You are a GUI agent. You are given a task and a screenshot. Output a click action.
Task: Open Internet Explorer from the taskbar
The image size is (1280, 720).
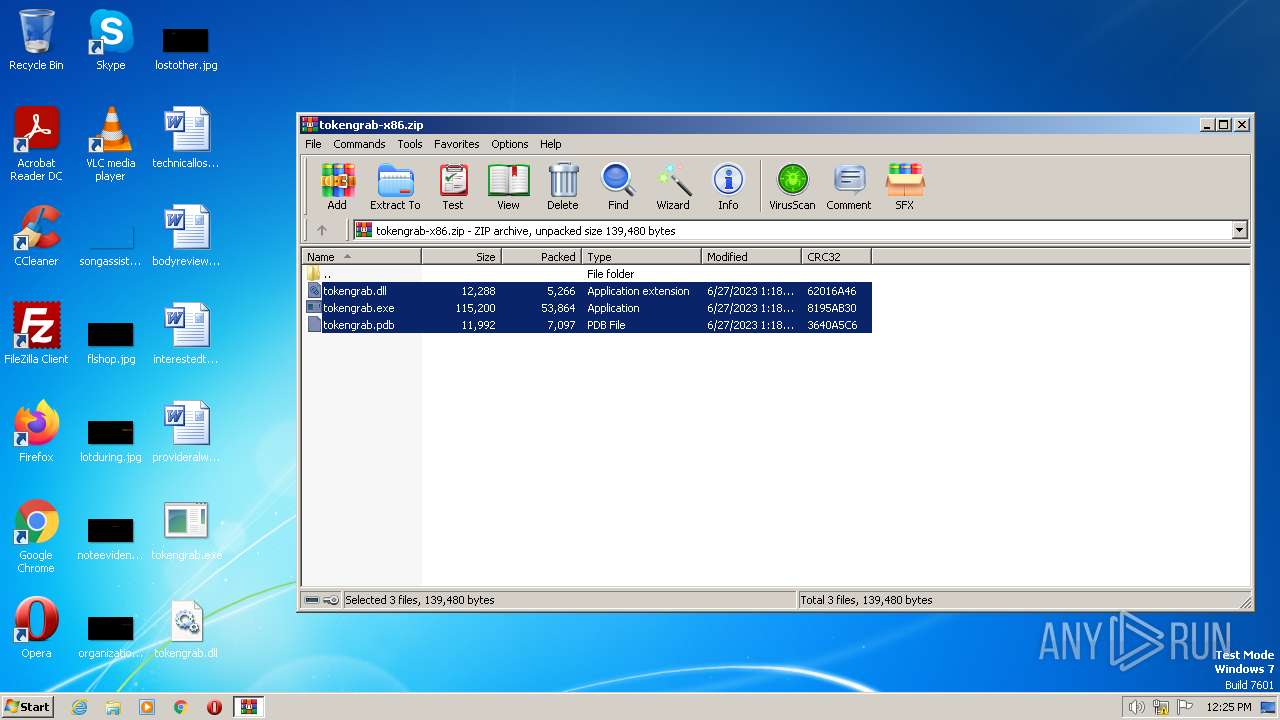tap(79, 707)
